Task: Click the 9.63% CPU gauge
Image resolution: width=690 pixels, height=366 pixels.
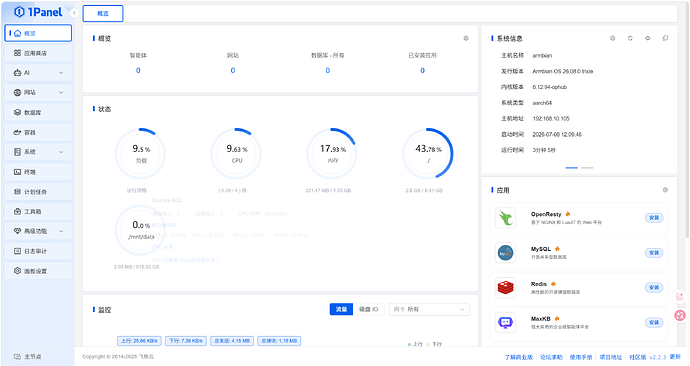Action: click(x=236, y=154)
